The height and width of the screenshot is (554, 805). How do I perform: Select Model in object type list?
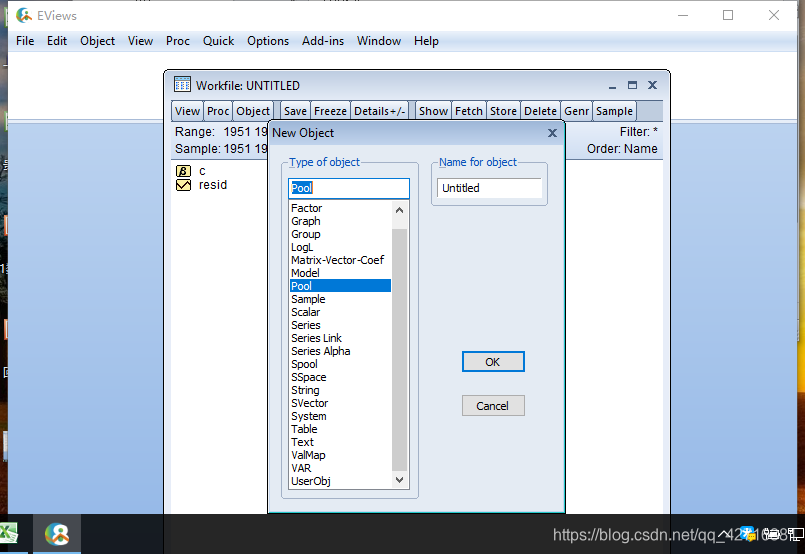(339, 273)
